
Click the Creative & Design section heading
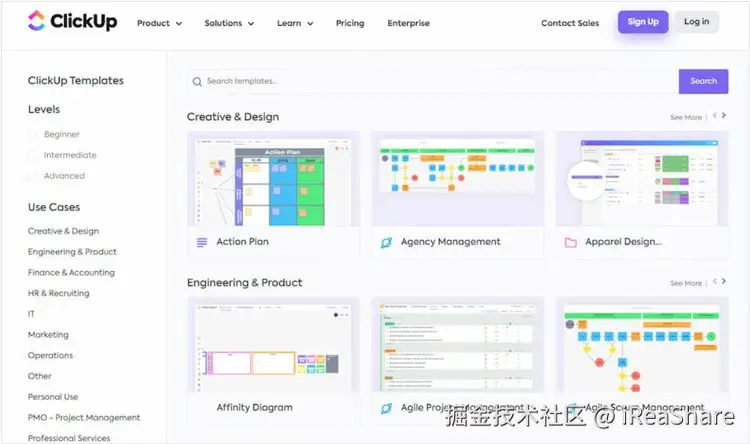click(233, 117)
